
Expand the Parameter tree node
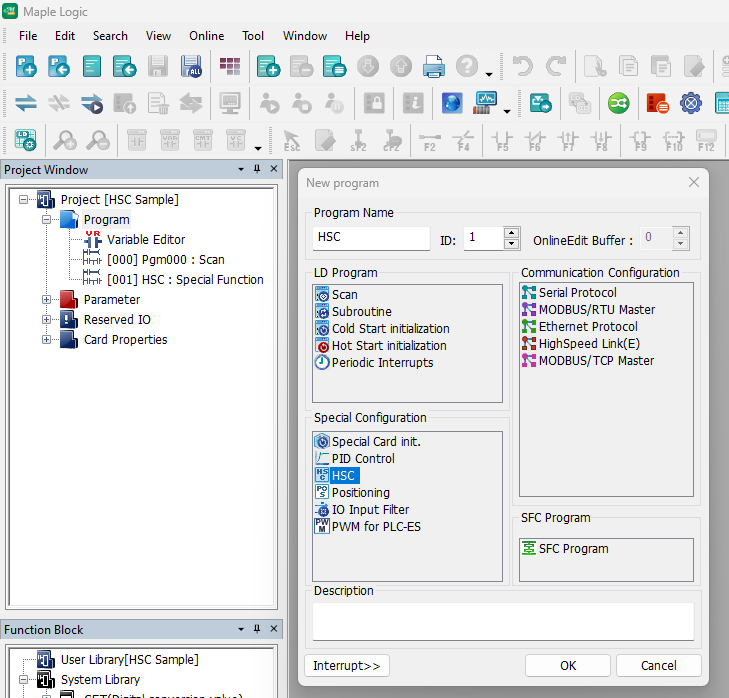pyautogui.click(x=46, y=299)
